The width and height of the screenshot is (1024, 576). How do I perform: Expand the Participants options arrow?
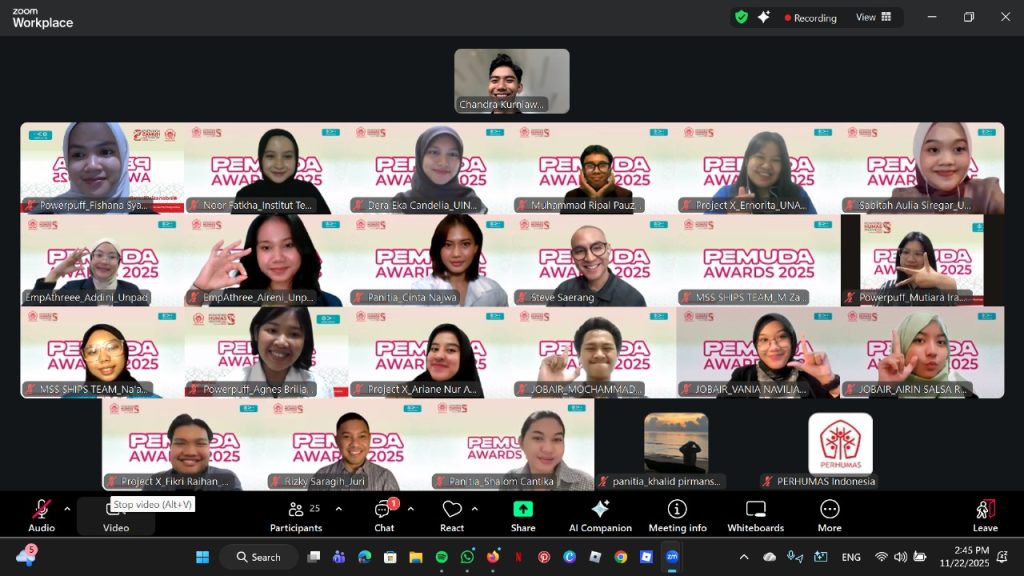338,508
